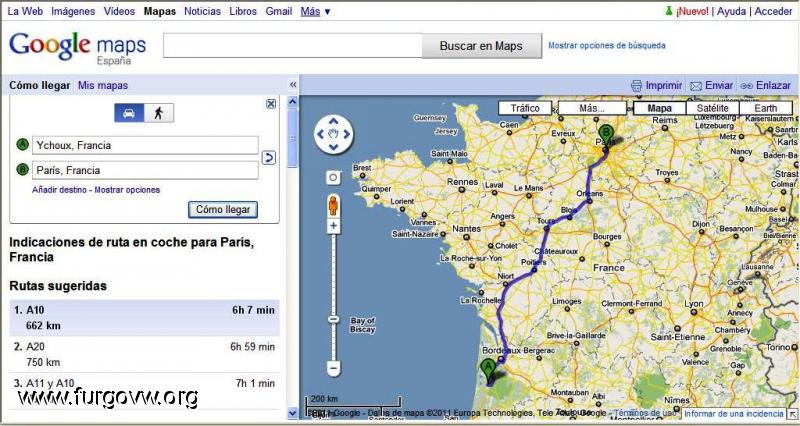Click the green marker B beside París field
Screen dimensions: 800x426
[22, 169]
